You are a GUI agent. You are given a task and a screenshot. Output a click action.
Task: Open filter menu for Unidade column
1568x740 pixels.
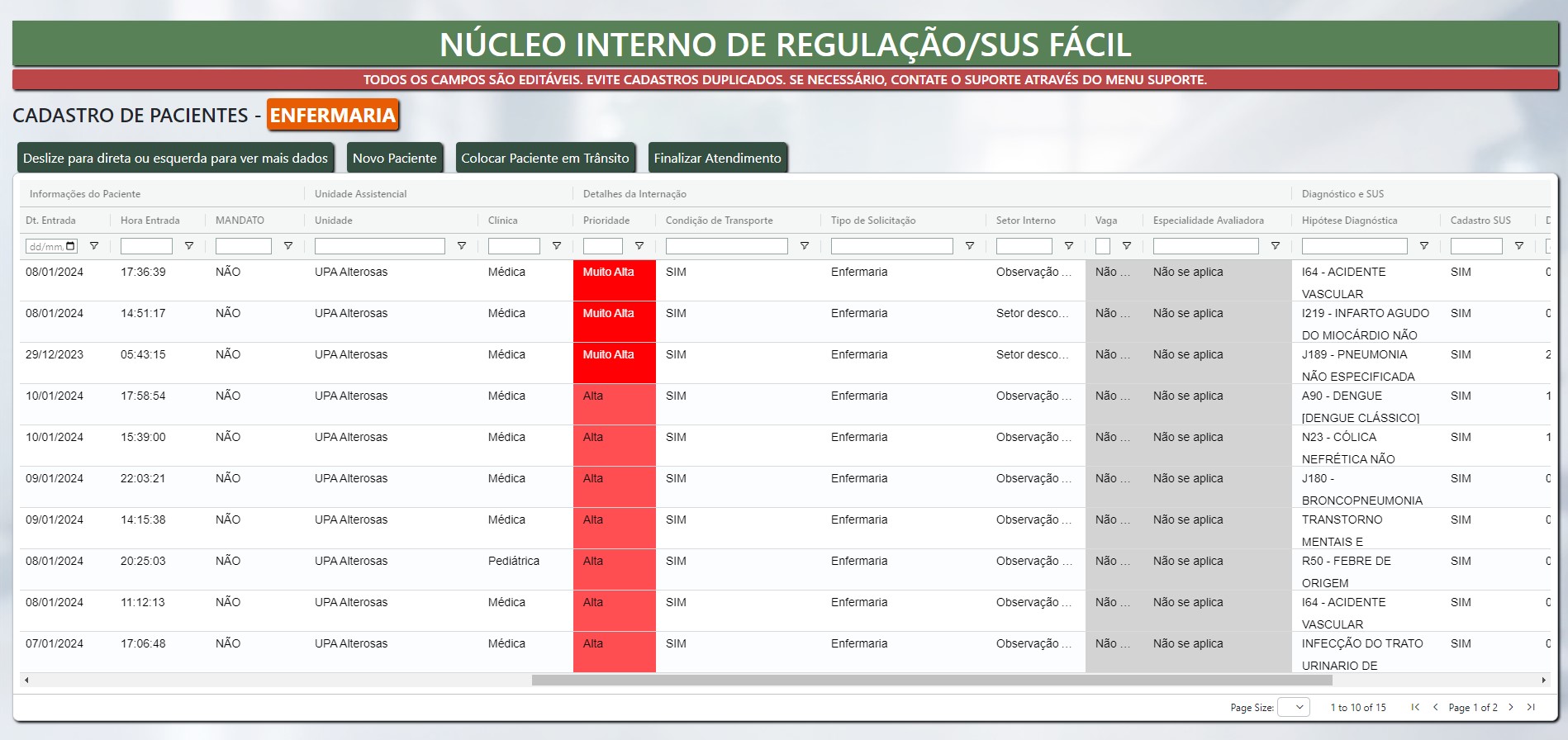[x=462, y=246]
